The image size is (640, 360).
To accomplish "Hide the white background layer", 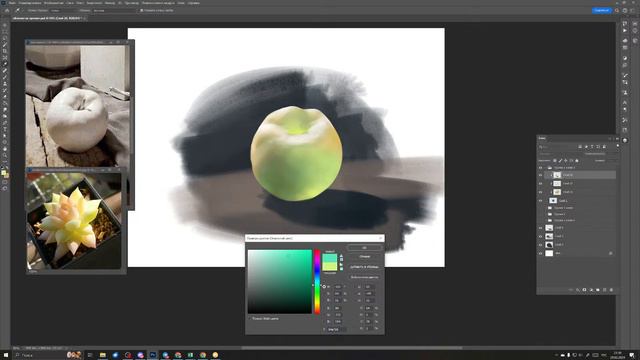I will click(540, 253).
